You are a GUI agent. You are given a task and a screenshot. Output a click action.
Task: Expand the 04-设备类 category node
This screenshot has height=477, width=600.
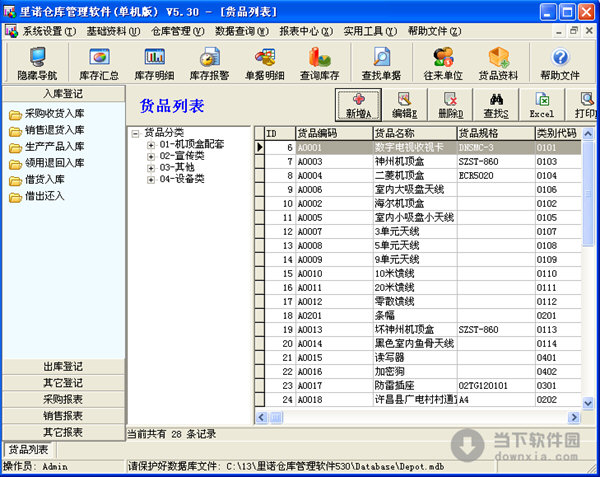[x=150, y=178]
